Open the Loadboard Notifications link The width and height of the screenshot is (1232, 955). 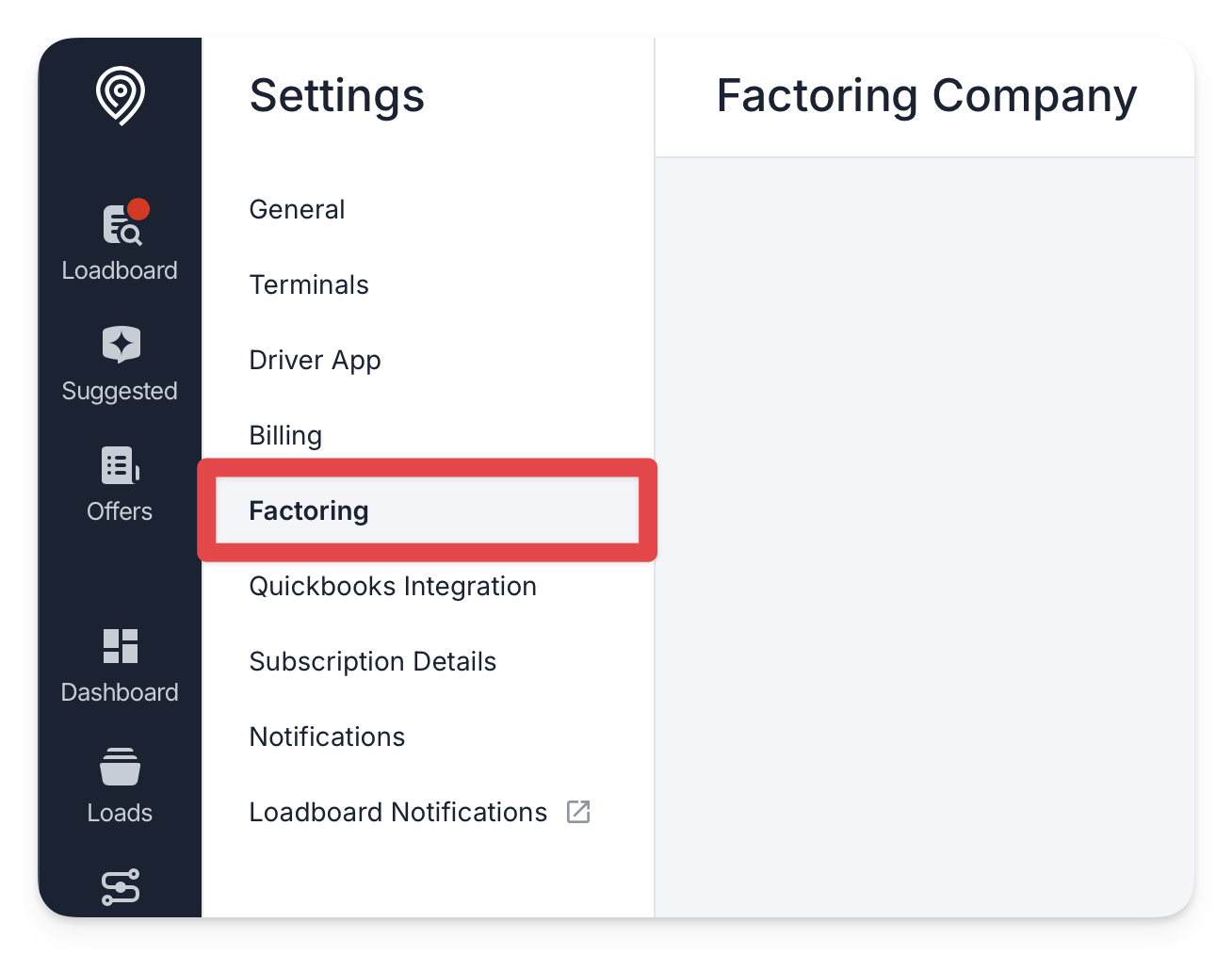397,812
